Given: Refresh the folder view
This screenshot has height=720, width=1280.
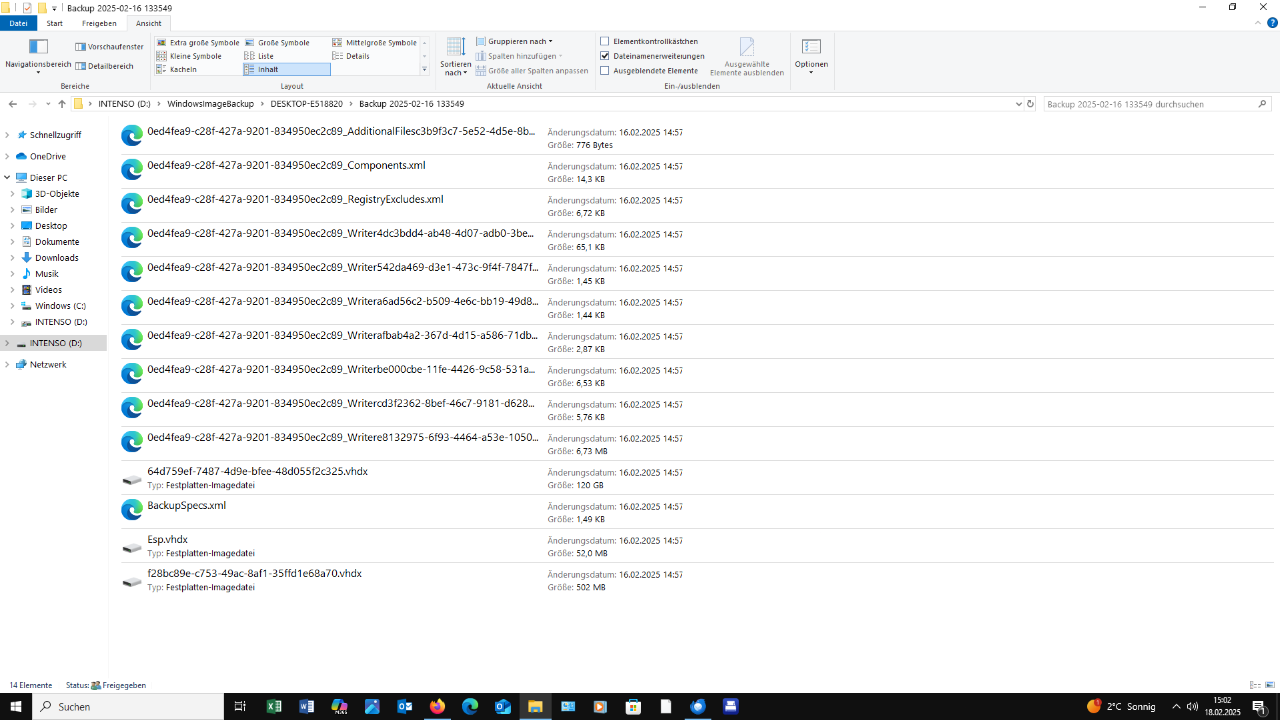Looking at the screenshot, I should 1031,104.
